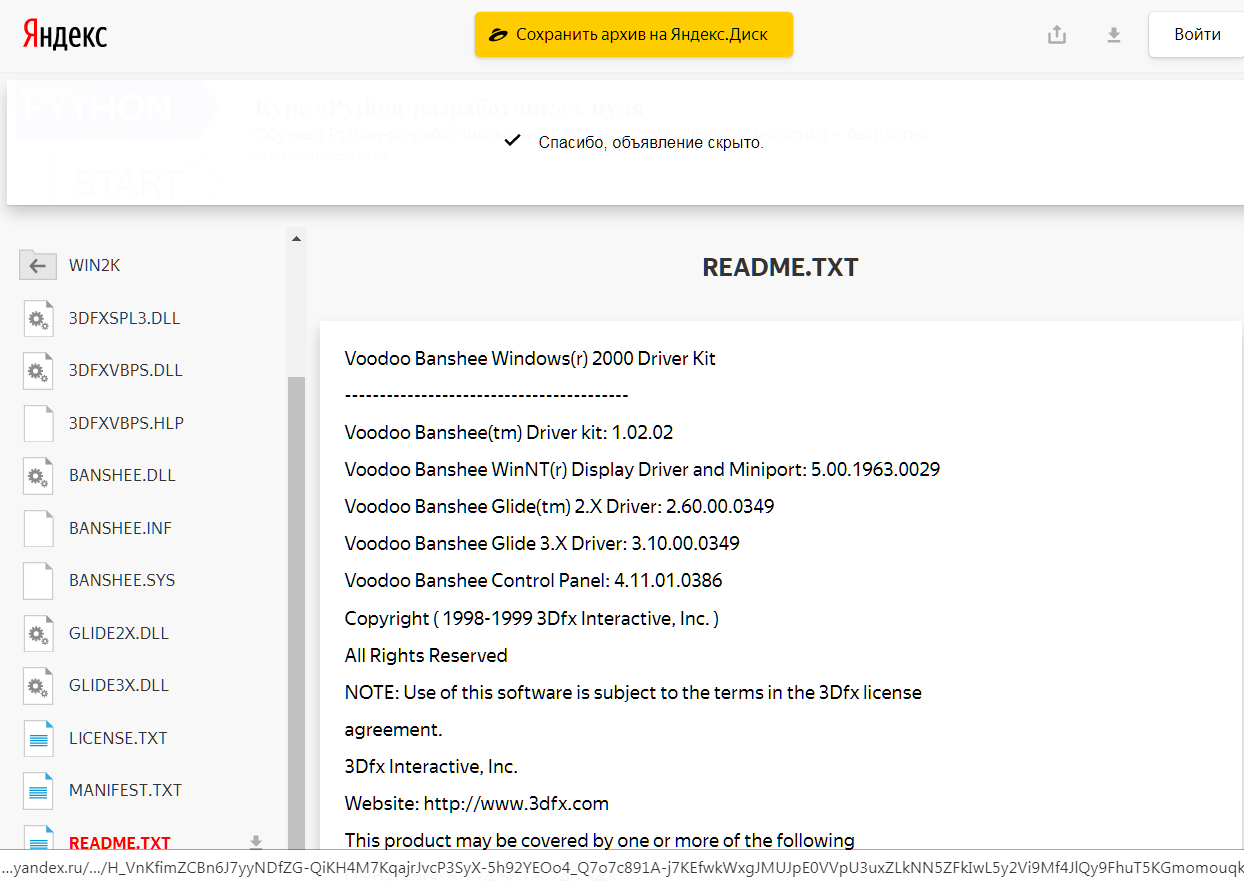Screen dimensions: 1244x881
Task: Open the BANSHEE.DLL file name
Action: pos(122,475)
